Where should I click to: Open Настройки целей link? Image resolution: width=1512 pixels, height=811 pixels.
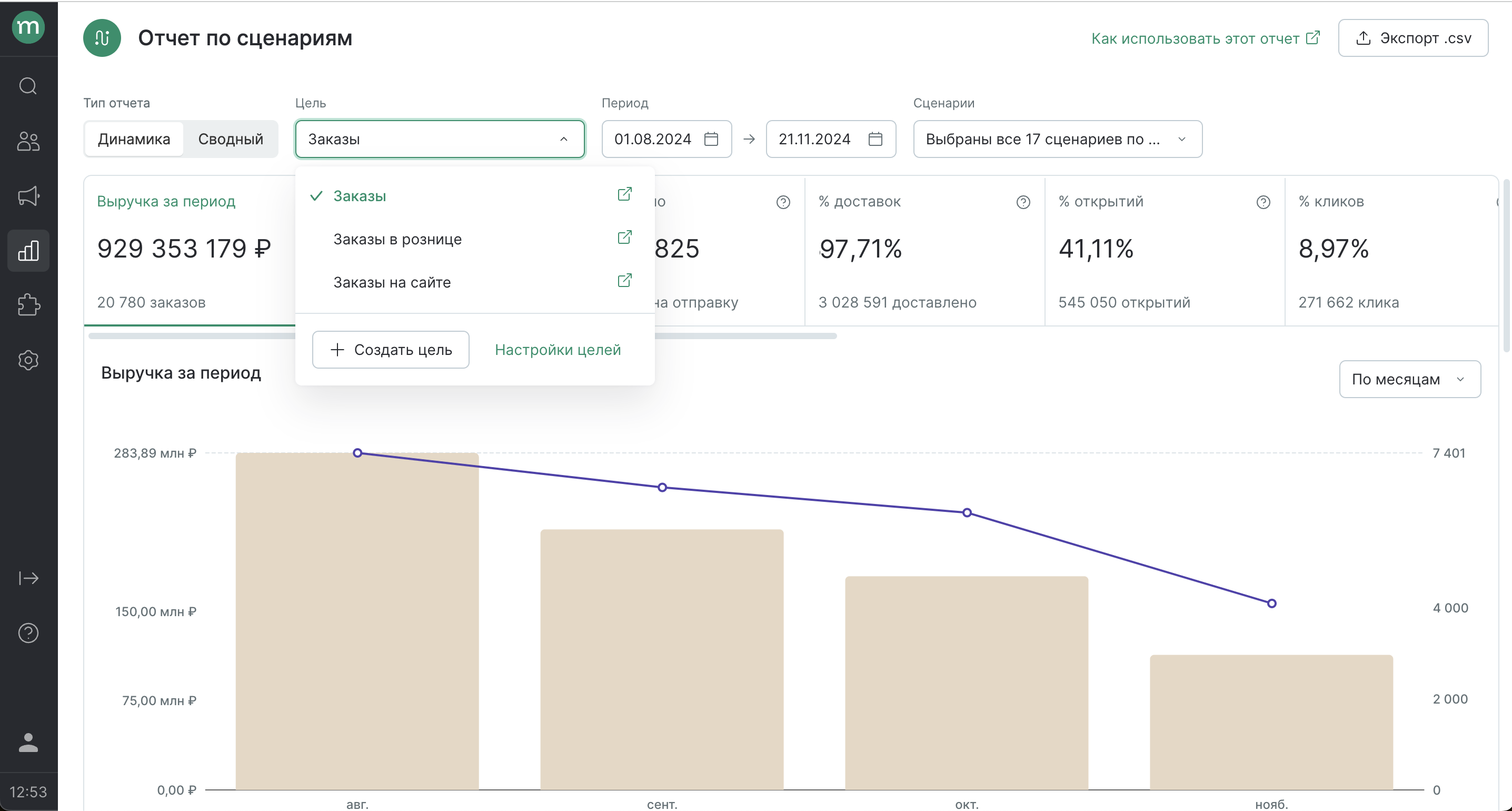click(558, 350)
